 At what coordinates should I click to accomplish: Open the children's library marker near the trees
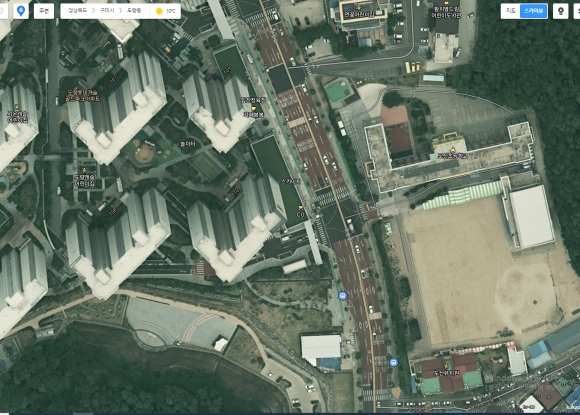pos(446,10)
